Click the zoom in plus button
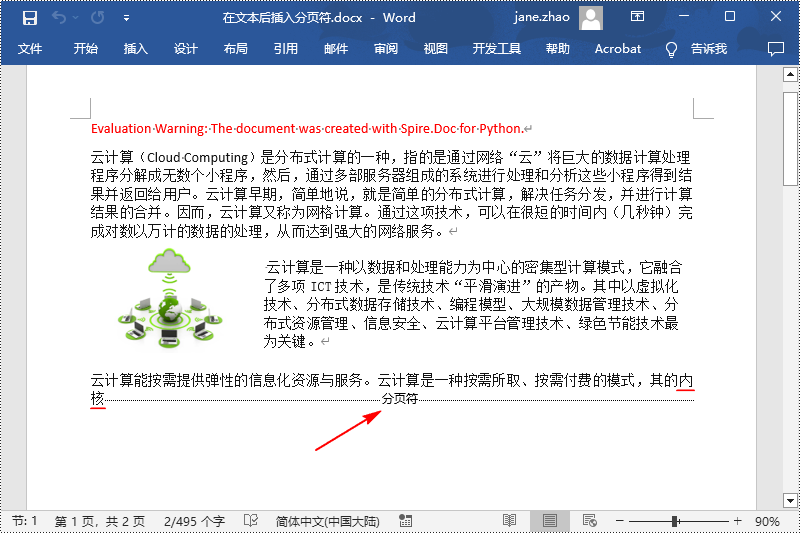 (737, 521)
